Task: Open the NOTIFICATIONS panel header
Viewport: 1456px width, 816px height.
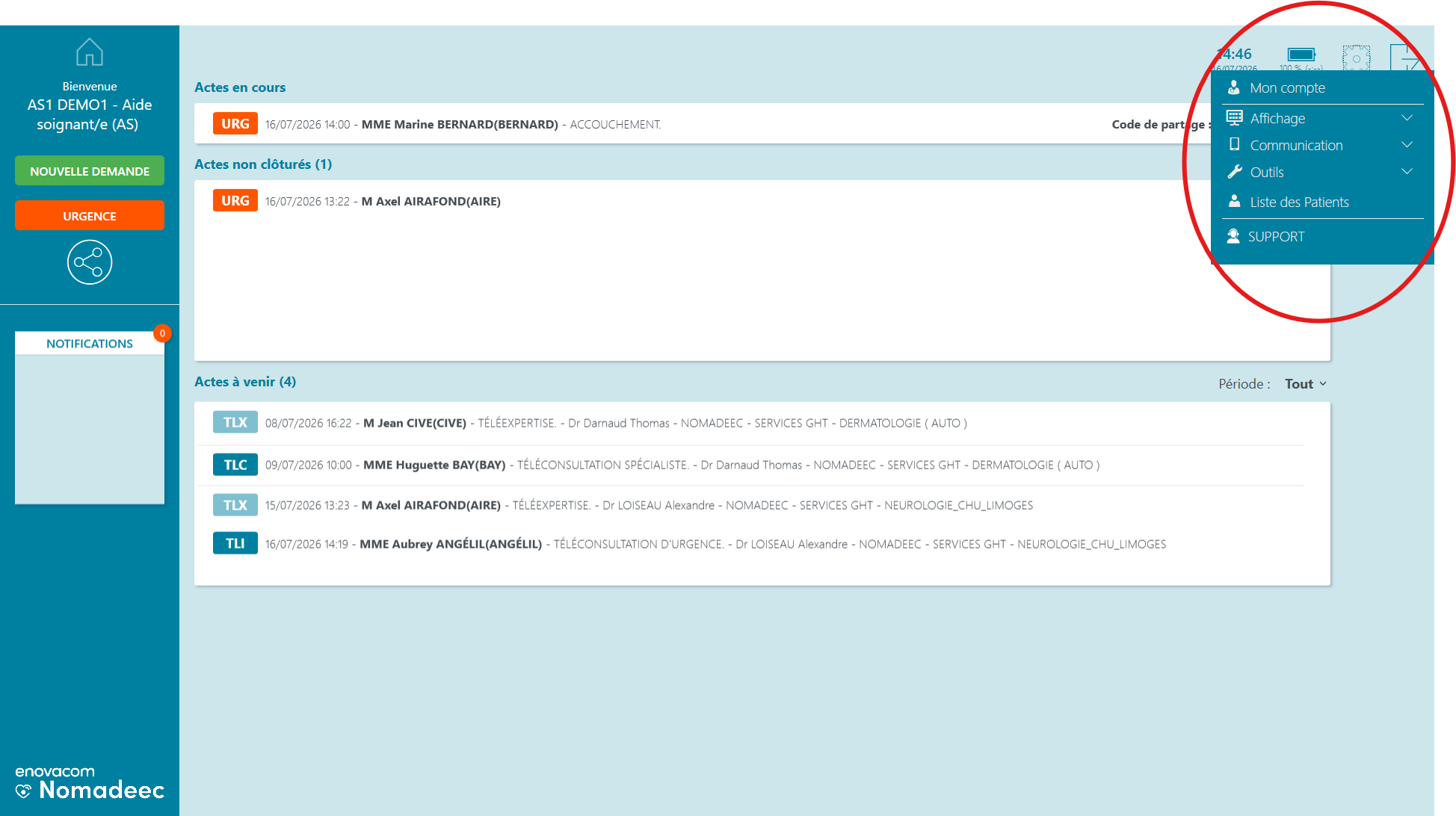Action: click(90, 344)
